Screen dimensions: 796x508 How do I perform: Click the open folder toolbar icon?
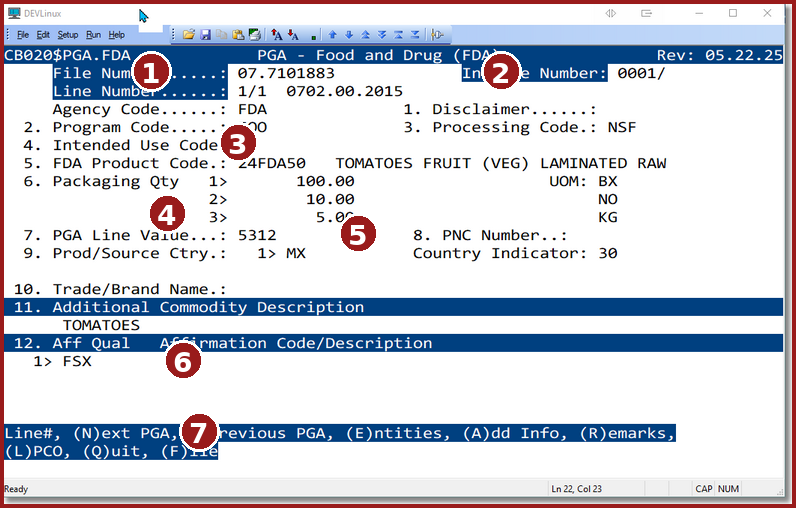pos(188,34)
